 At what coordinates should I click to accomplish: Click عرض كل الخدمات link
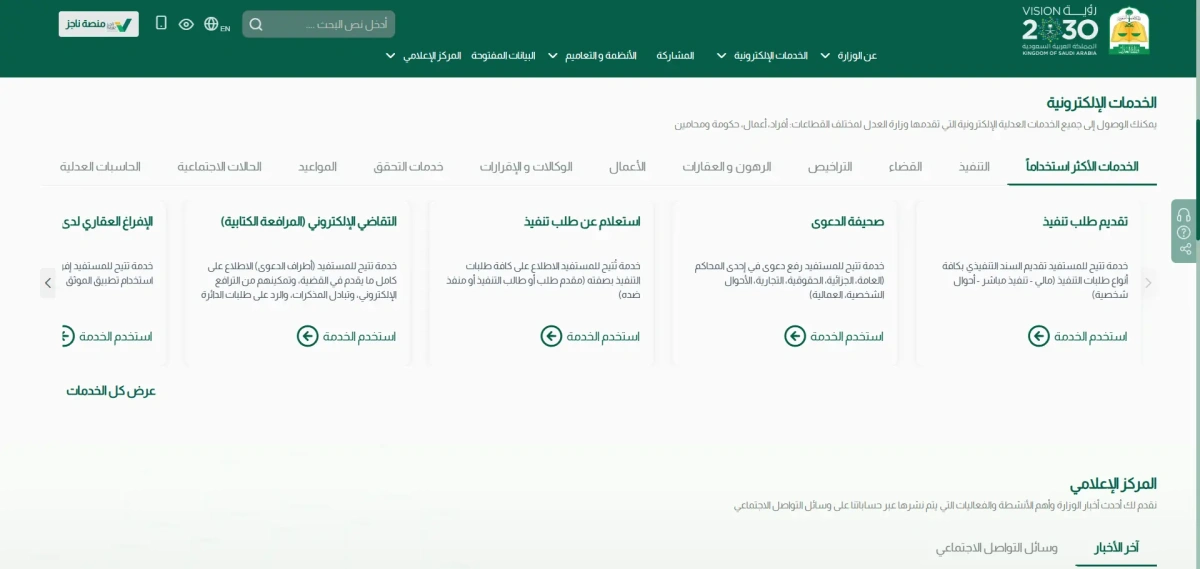pyautogui.click(x=111, y=391)
